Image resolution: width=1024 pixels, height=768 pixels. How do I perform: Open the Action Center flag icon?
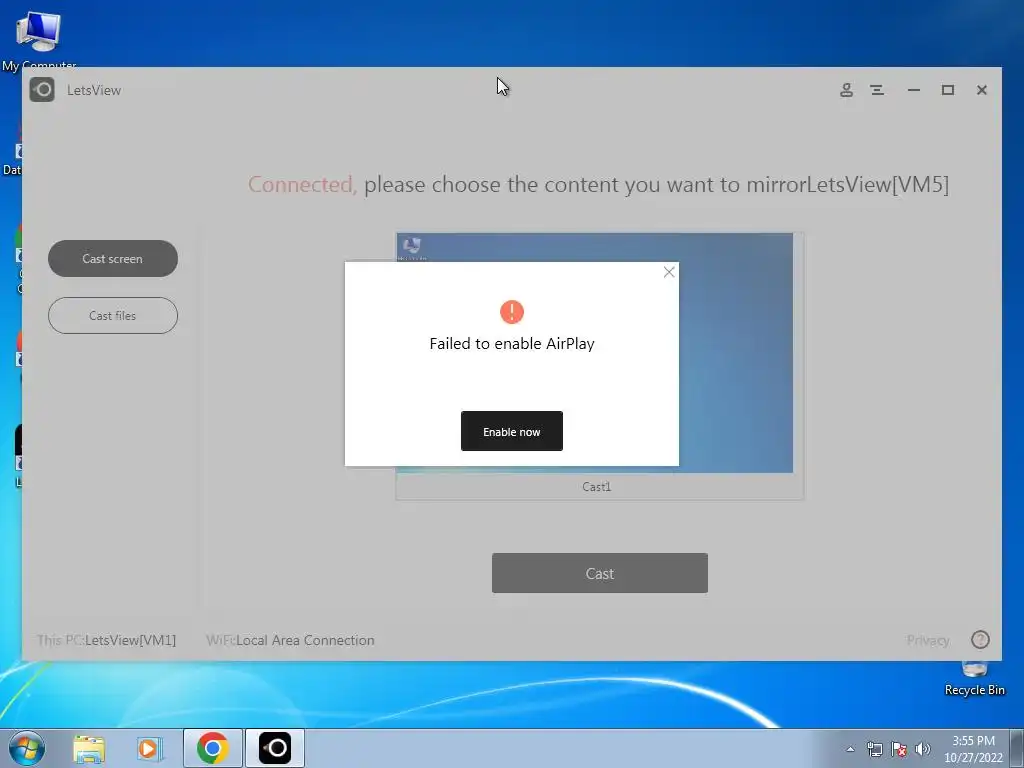click(x=899, y=749)
